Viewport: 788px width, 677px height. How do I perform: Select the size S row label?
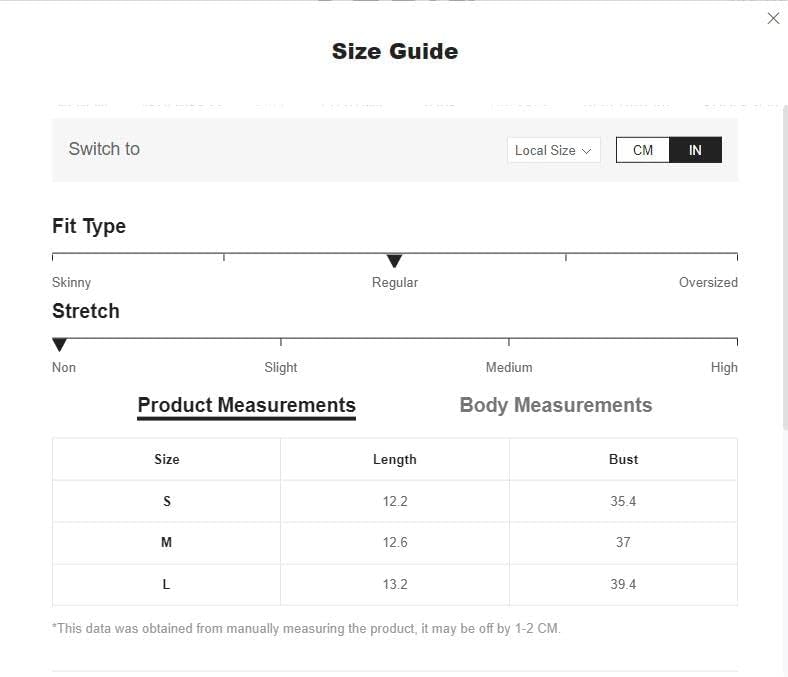tap(167, 501)
